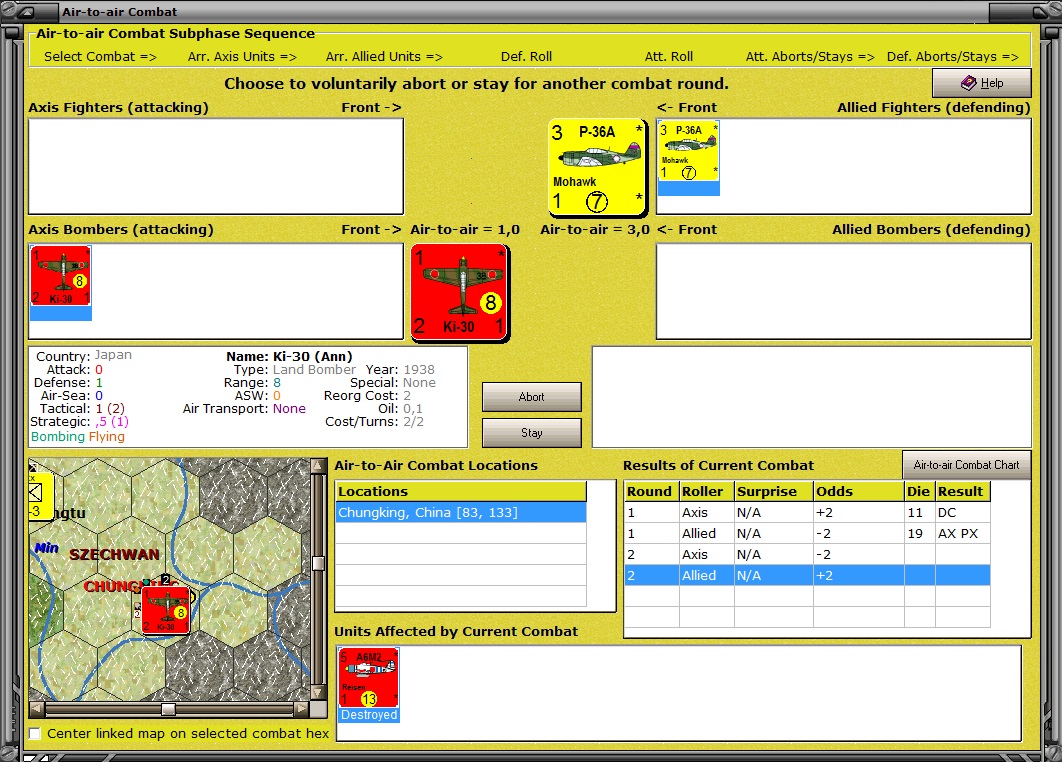Click the Def. Roll subphase label
Screen dimensions: 1062x762
point(526,57)
